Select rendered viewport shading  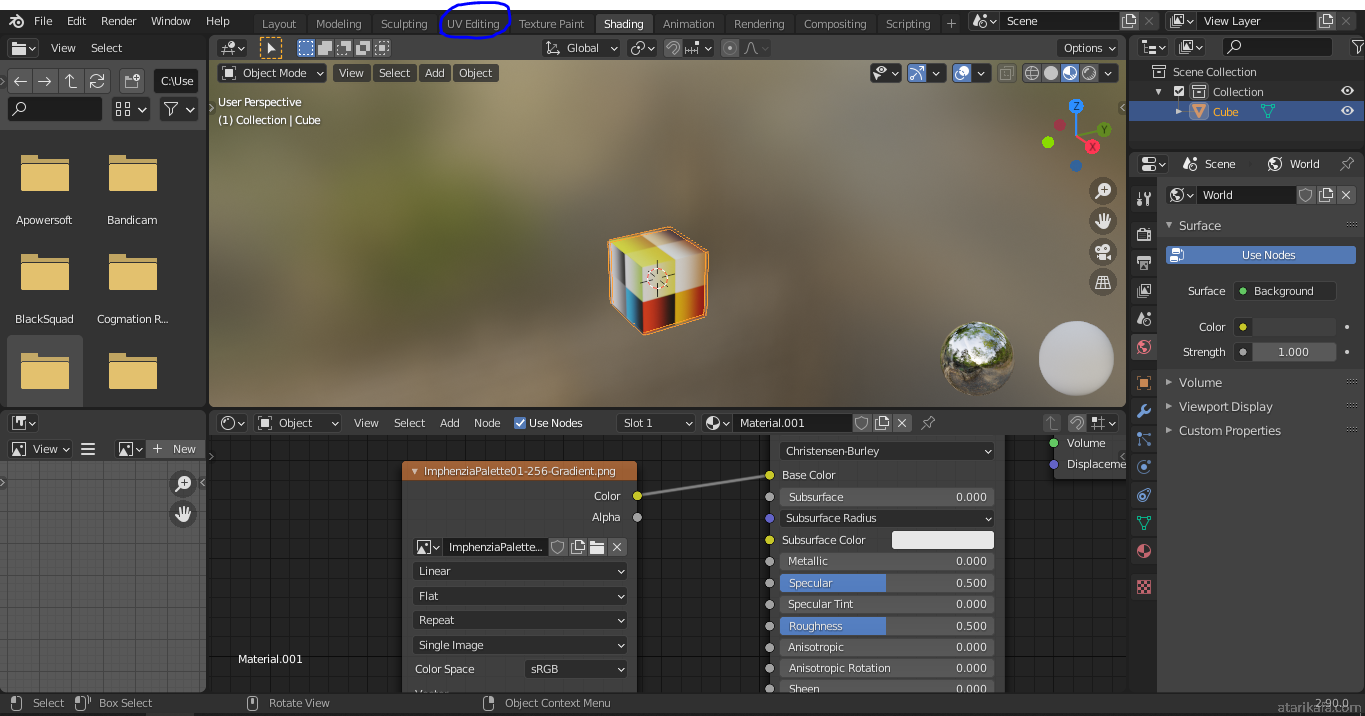click(1089, 73)
